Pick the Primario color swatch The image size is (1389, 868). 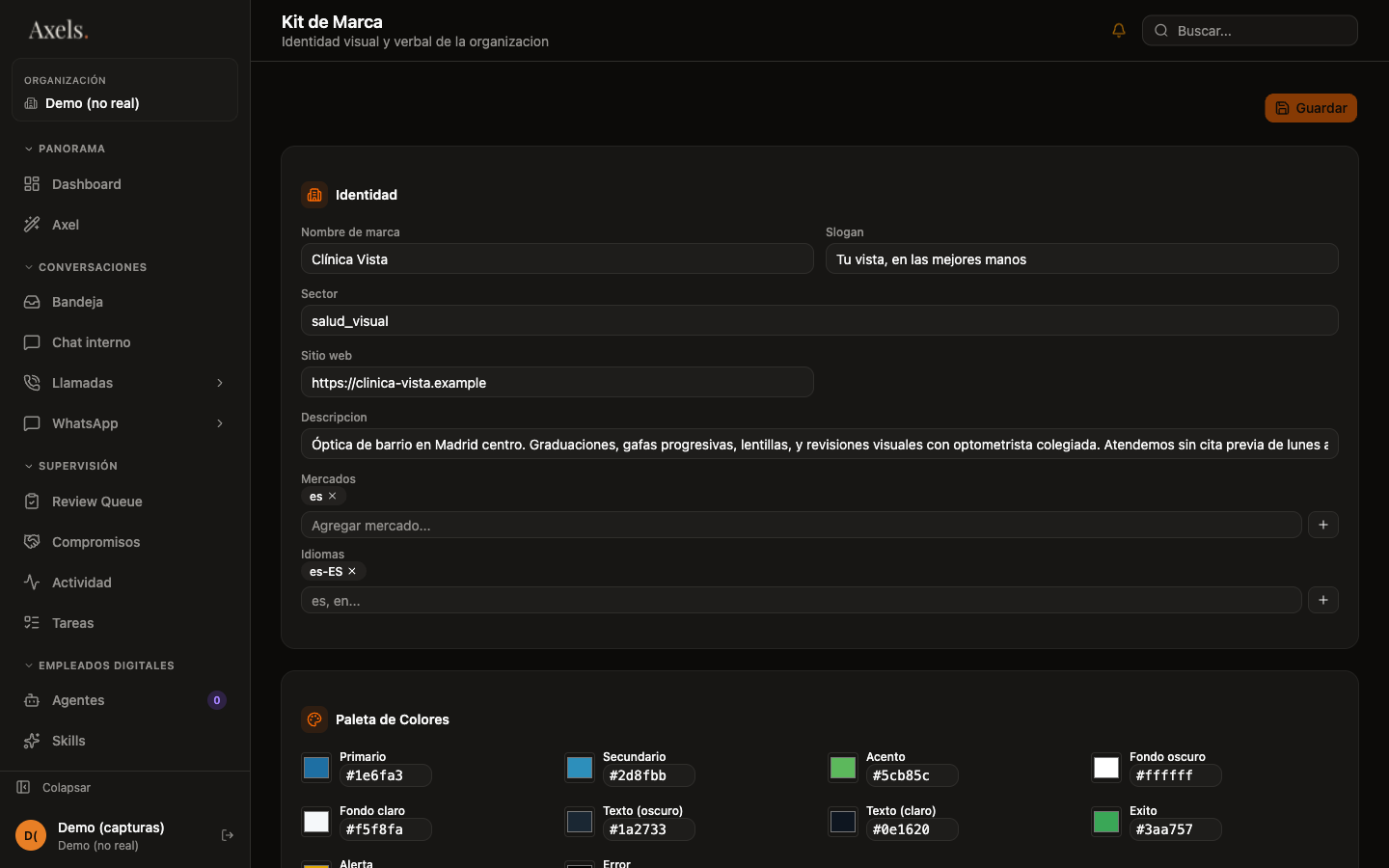click(x=316, y=768)
